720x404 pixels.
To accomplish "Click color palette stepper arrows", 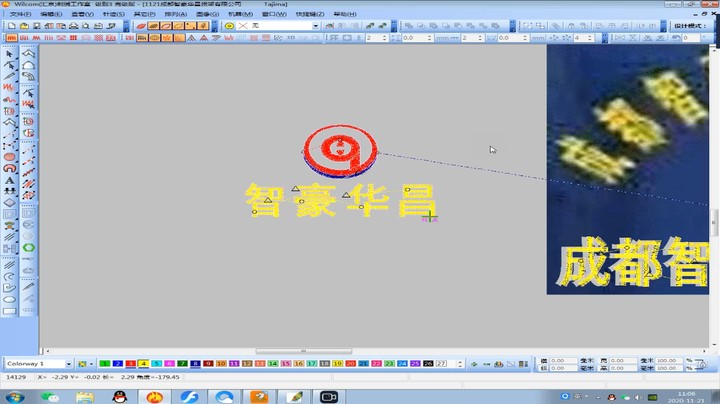I will pyautogui.click(x=460, y=364).
